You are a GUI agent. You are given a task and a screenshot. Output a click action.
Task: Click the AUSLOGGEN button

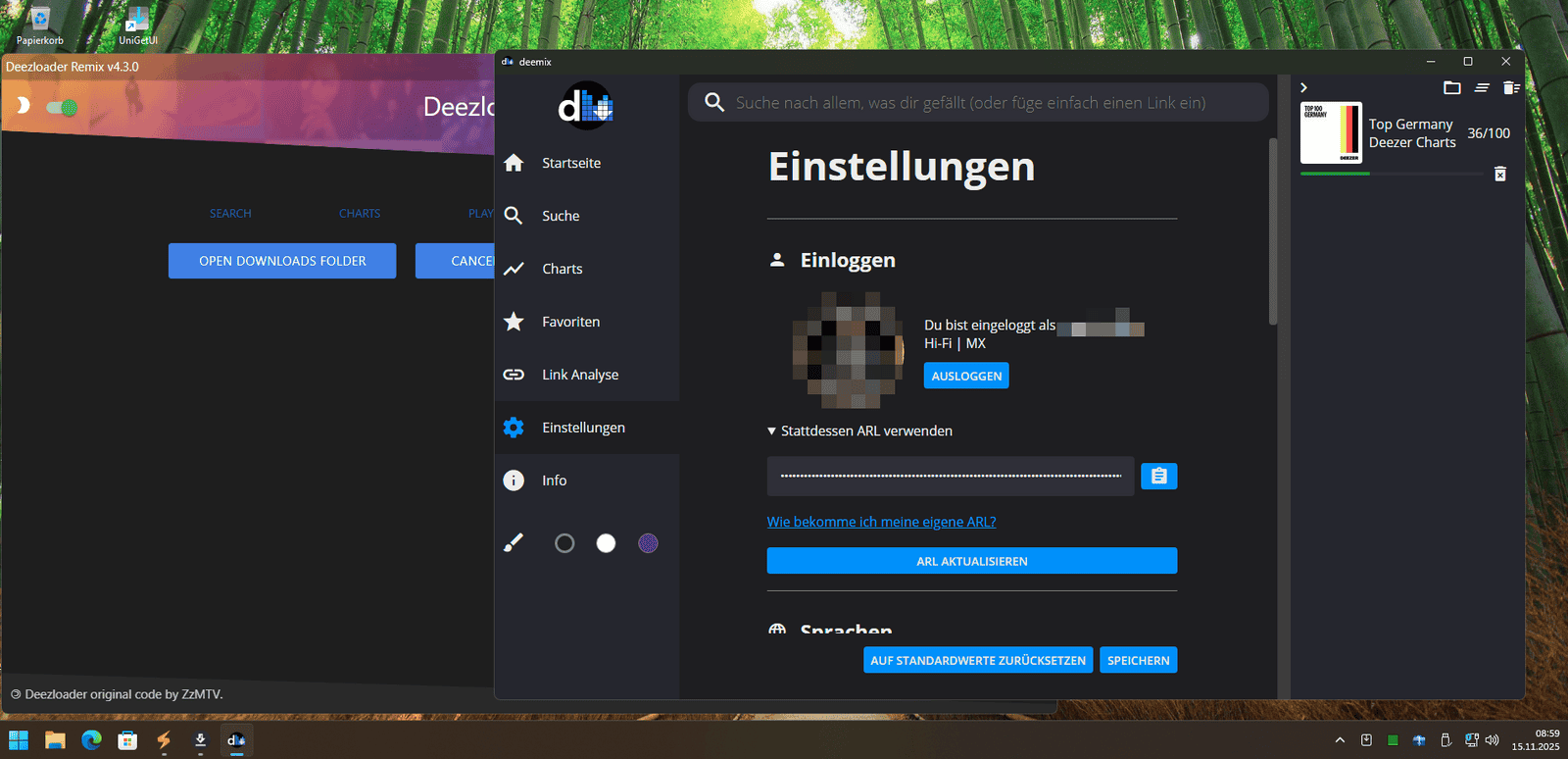pyautogui.click(x=966, y=376)
